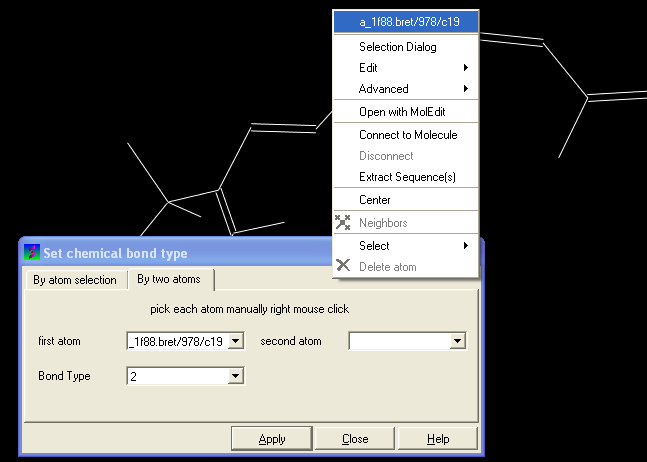The height and width of the screenshot is (462, 647).
Task: Click the Delete atom X icon
Action: pyautogui.click(x=343, y=266)
